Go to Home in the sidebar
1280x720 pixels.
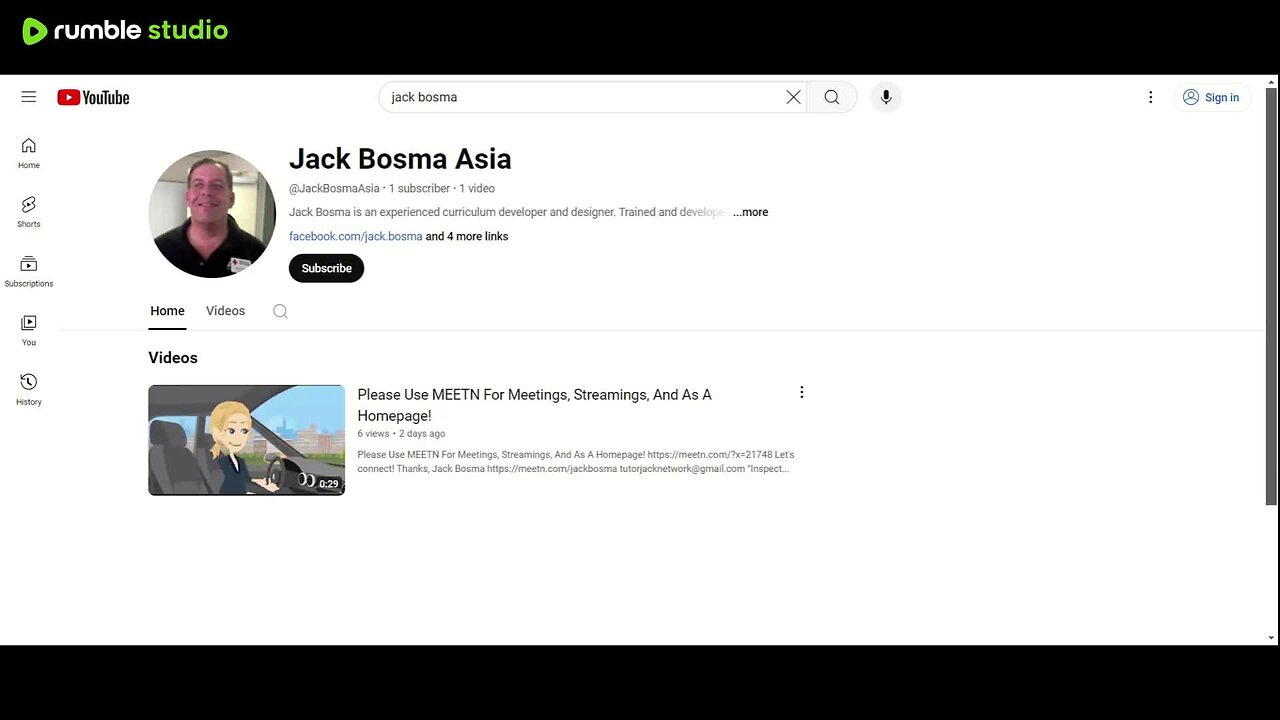(29, 153)
